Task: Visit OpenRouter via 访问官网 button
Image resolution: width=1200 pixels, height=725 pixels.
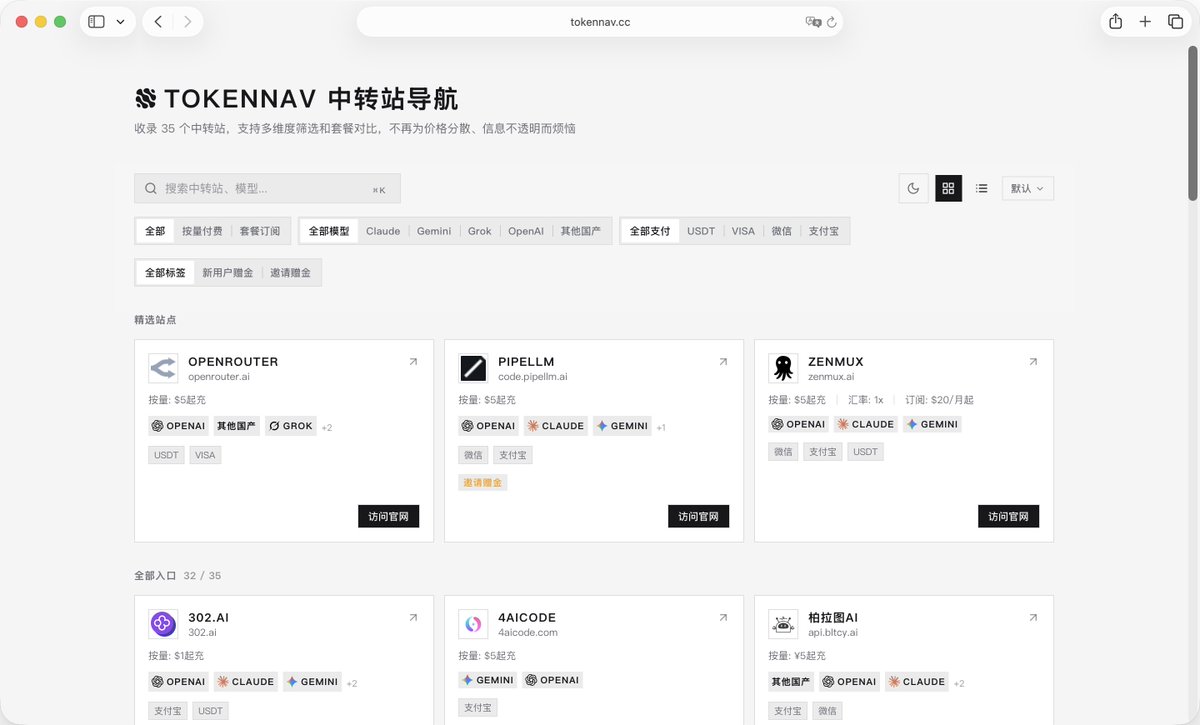Action: (388, 516)
